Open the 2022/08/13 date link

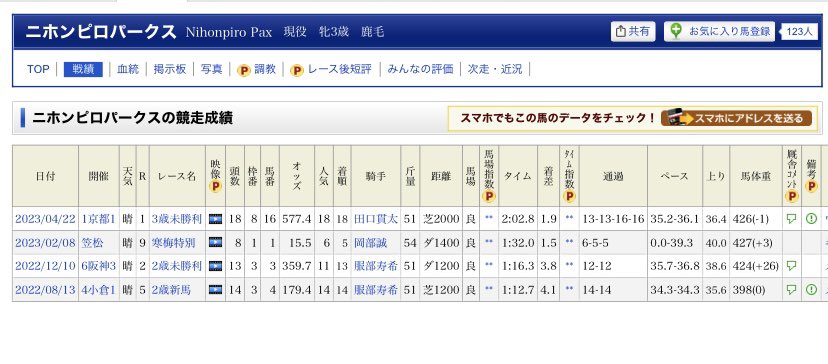pos(45,290)
